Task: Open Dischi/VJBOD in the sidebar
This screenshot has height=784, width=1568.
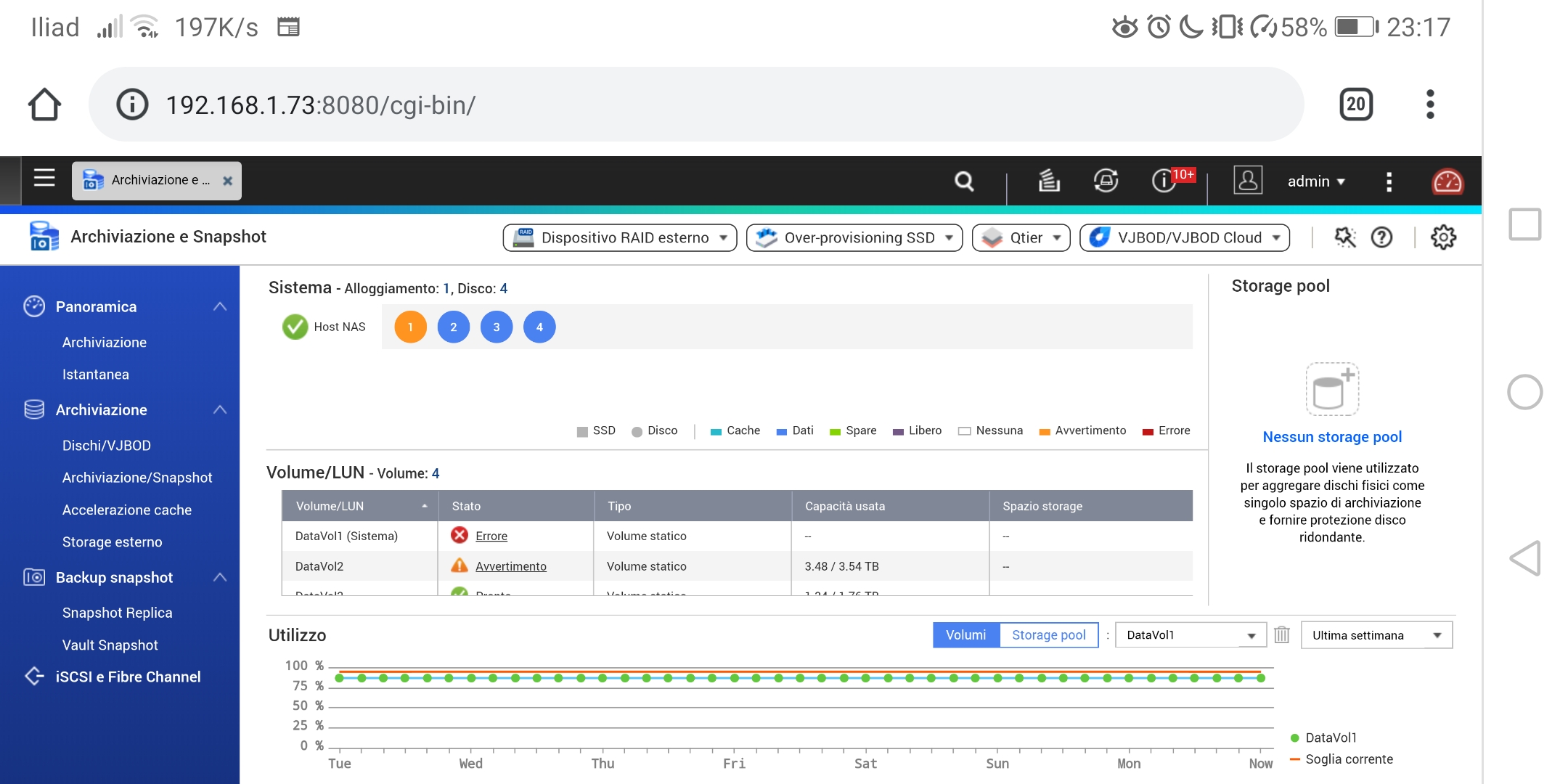Action: [x=107, y=446]
